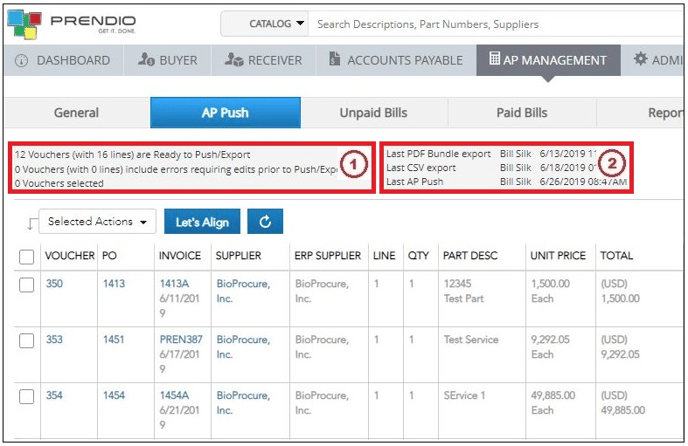Click the Accounts Payable document icon
This screenshot has height=446, width=688.
335,59
